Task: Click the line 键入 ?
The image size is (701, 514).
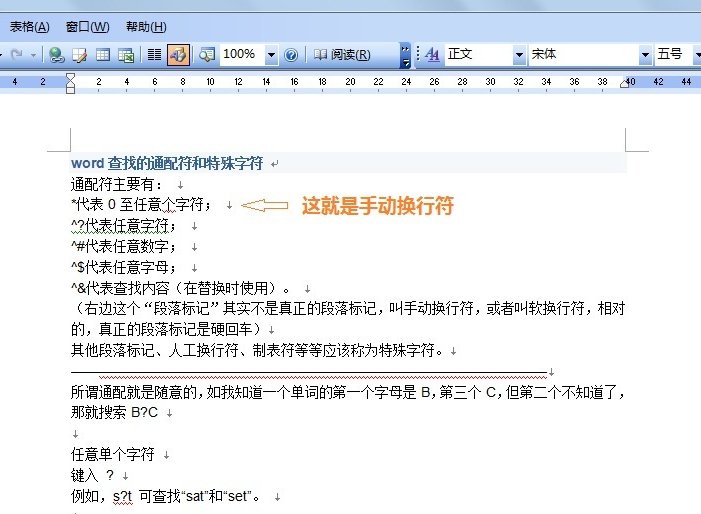Action: point(93,475)
